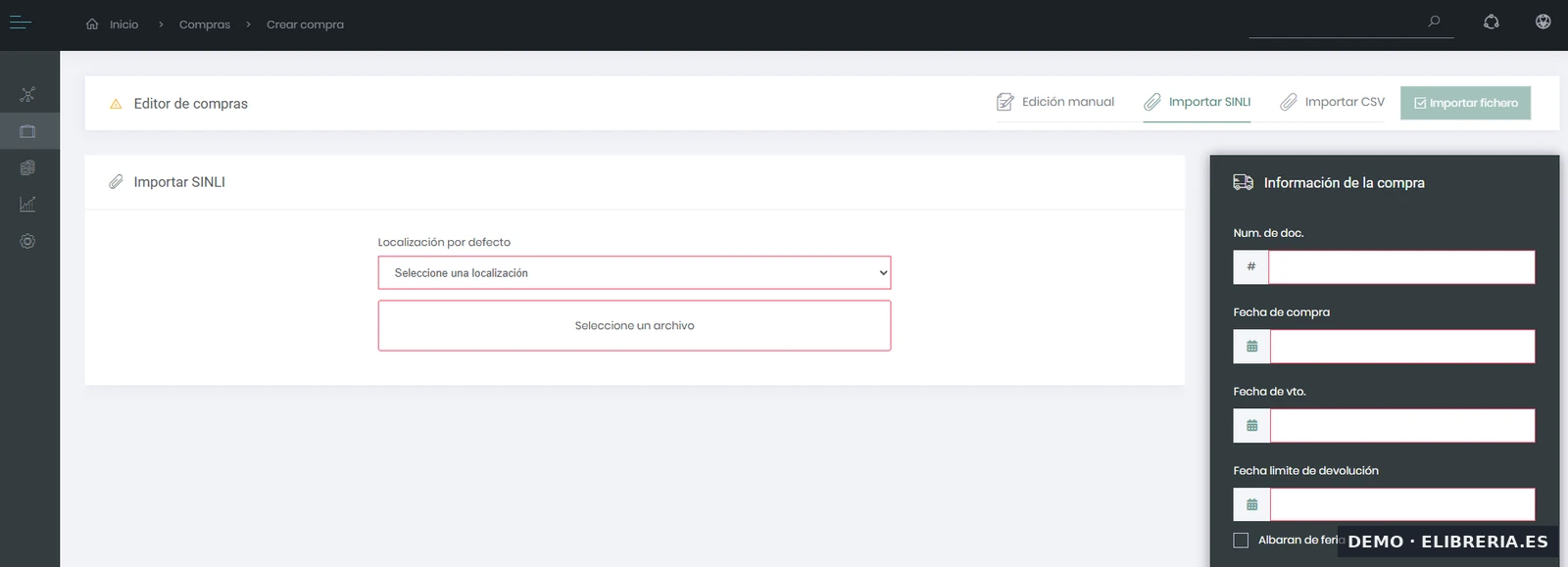
Task: Open the purchases book icon in sidebar
Action: [x=27, y=131]
